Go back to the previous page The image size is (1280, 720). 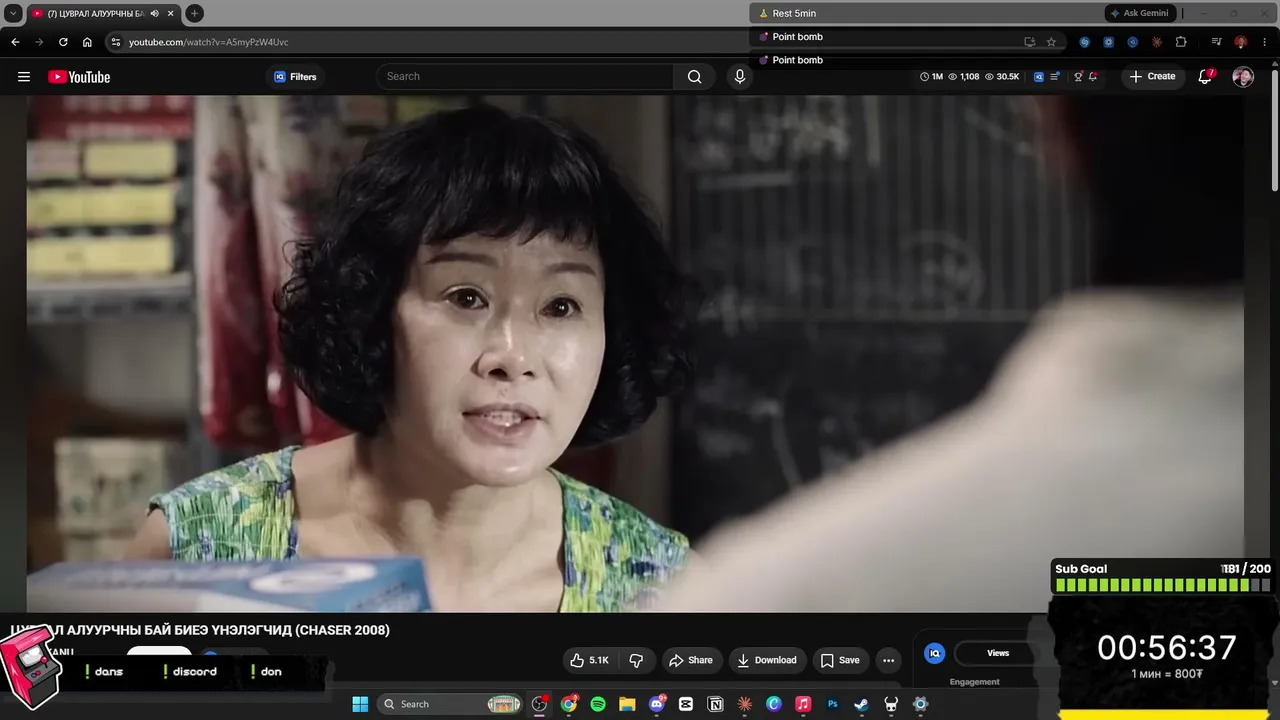tap(15, 42)
